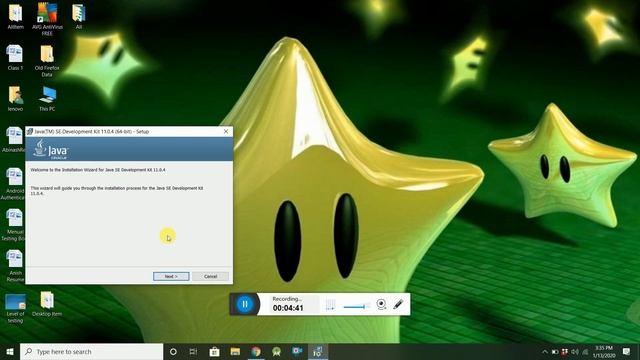This screenshot has width=640, height=360.
Task: Click the Java setup title bar icon
Action: tap(30, 131)
